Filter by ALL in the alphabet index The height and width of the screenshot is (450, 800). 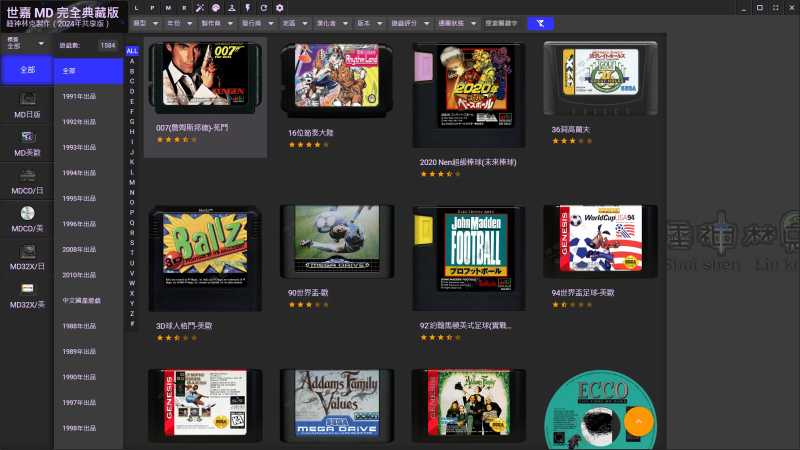[132, 51]
